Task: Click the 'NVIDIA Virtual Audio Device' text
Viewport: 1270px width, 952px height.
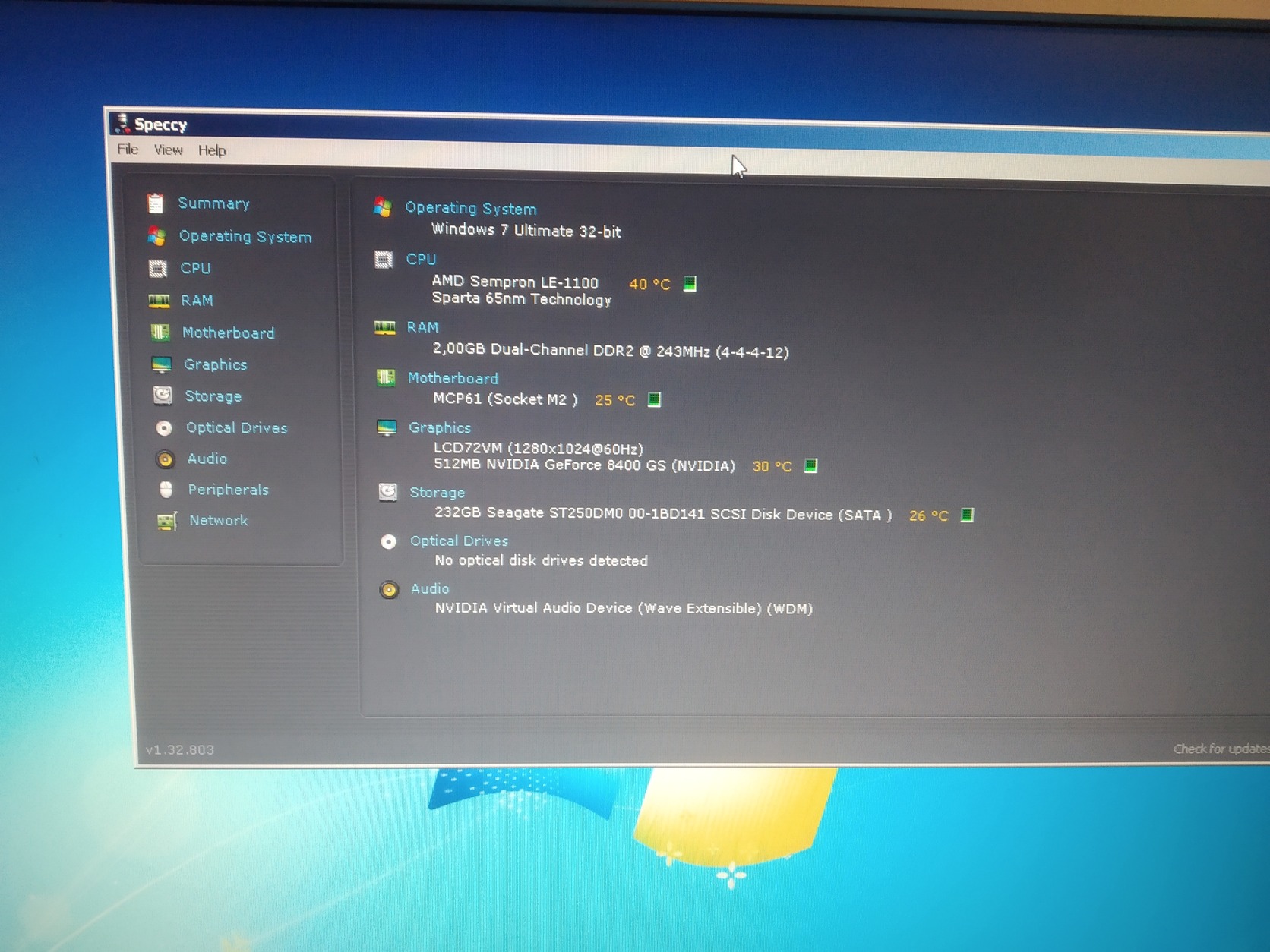Action: tap(624, 608)
